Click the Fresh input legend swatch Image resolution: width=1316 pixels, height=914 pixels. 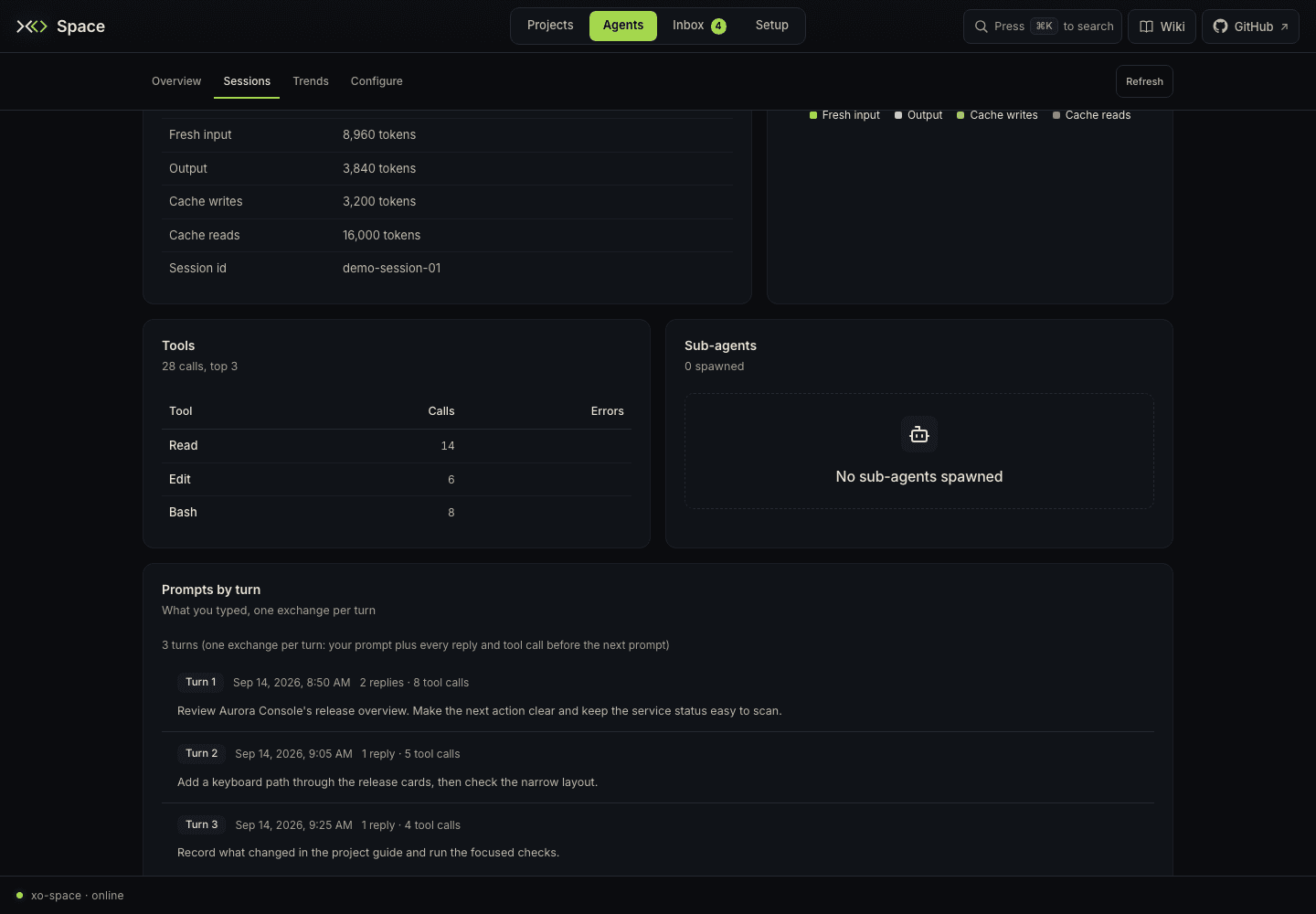tap(813, 115)
